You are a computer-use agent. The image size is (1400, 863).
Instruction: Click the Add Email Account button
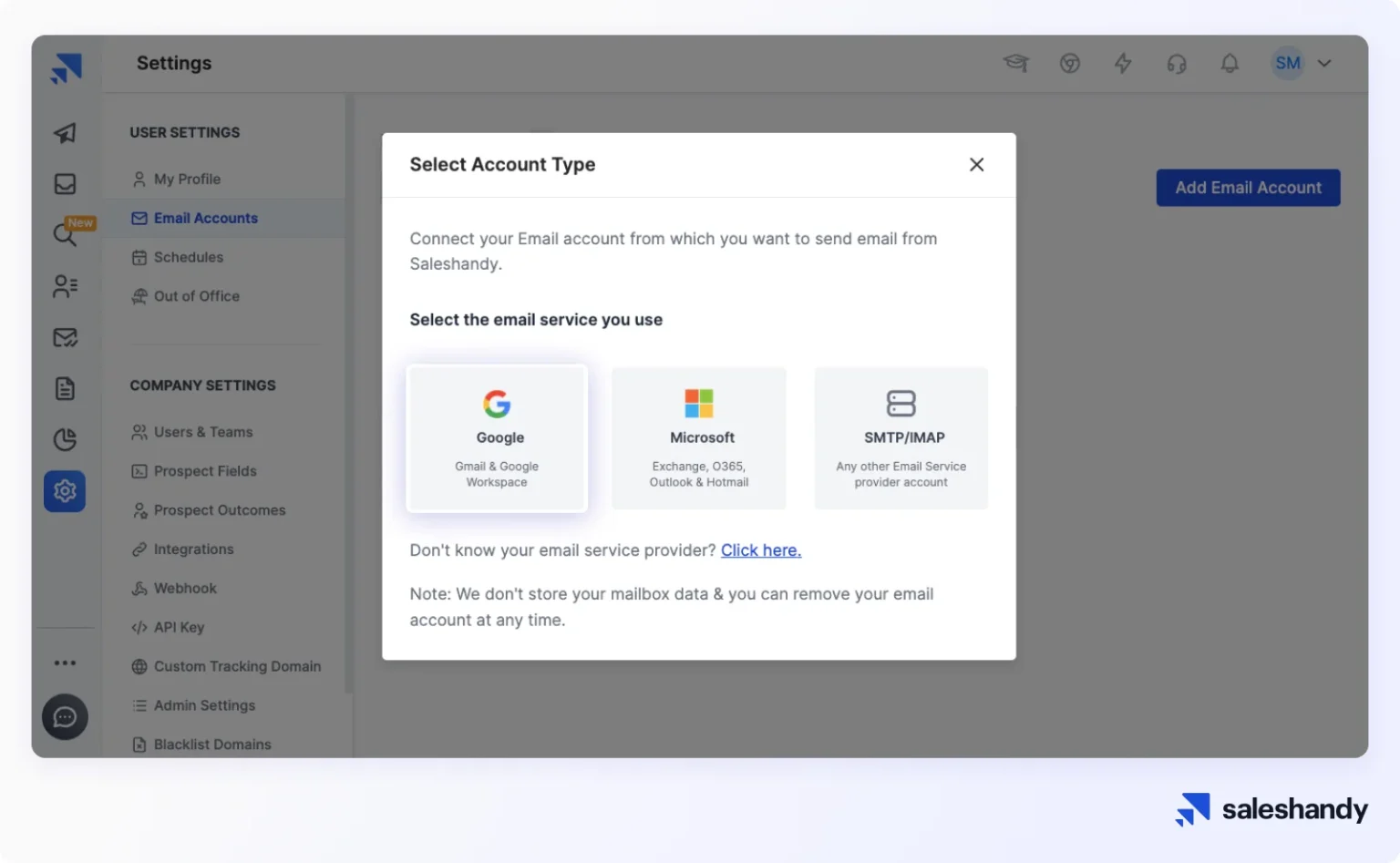tap(1247, 188)
